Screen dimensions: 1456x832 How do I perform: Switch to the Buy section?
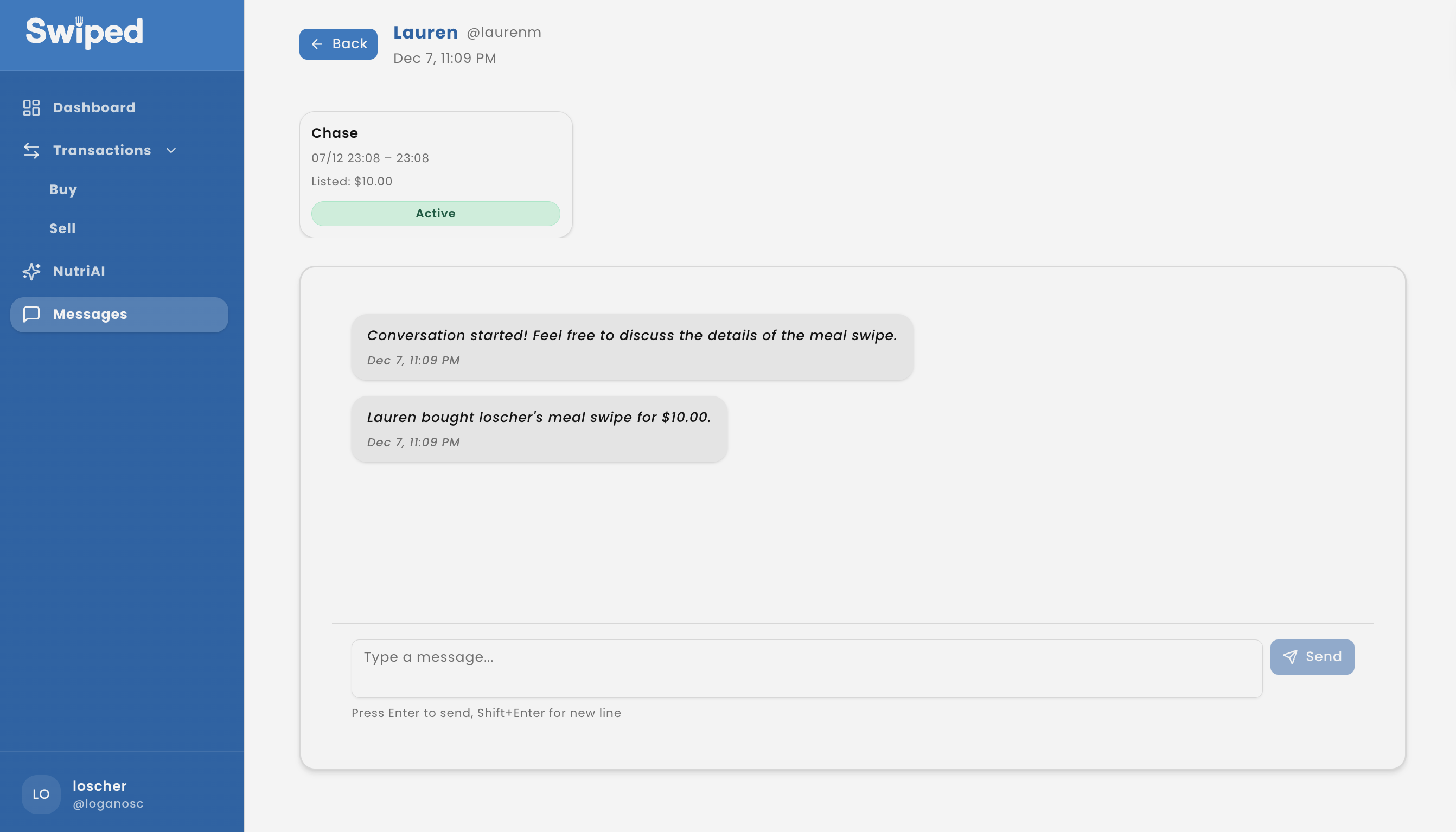click(x=63, y=189)
